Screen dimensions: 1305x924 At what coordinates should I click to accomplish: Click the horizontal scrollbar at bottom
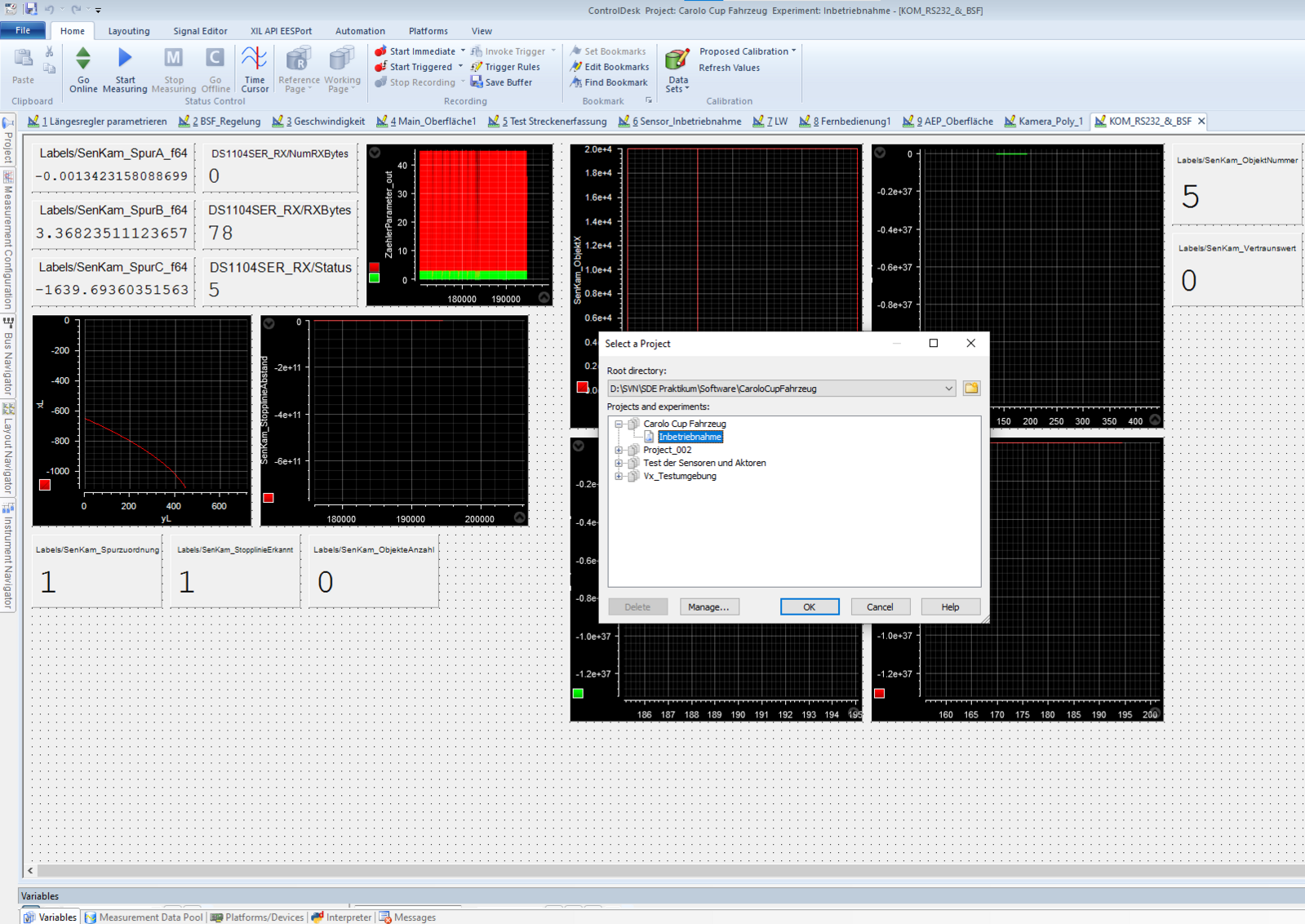click(x=653, y=871)
